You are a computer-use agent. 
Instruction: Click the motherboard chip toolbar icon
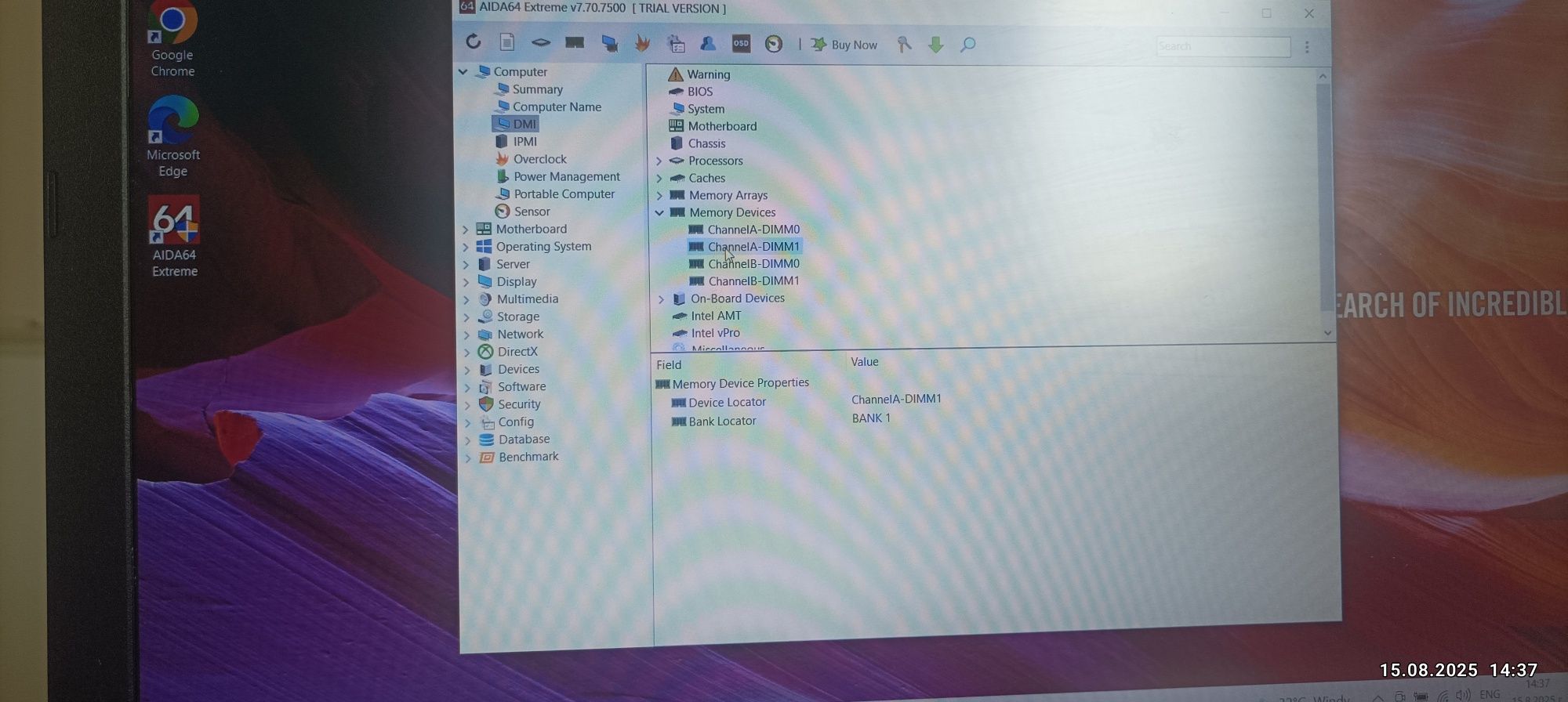[541, 42]
